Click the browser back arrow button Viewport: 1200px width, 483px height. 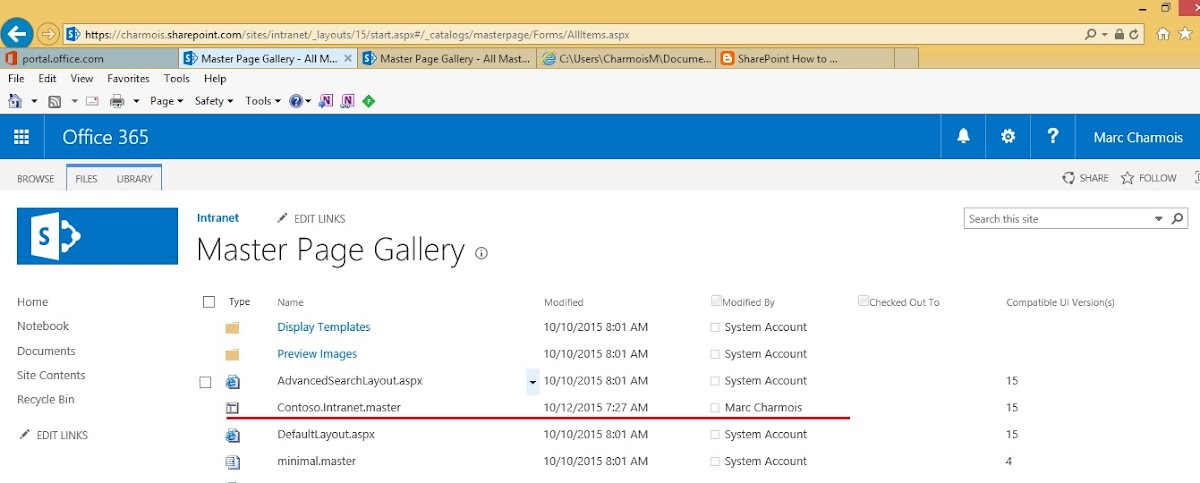[18, 34]
